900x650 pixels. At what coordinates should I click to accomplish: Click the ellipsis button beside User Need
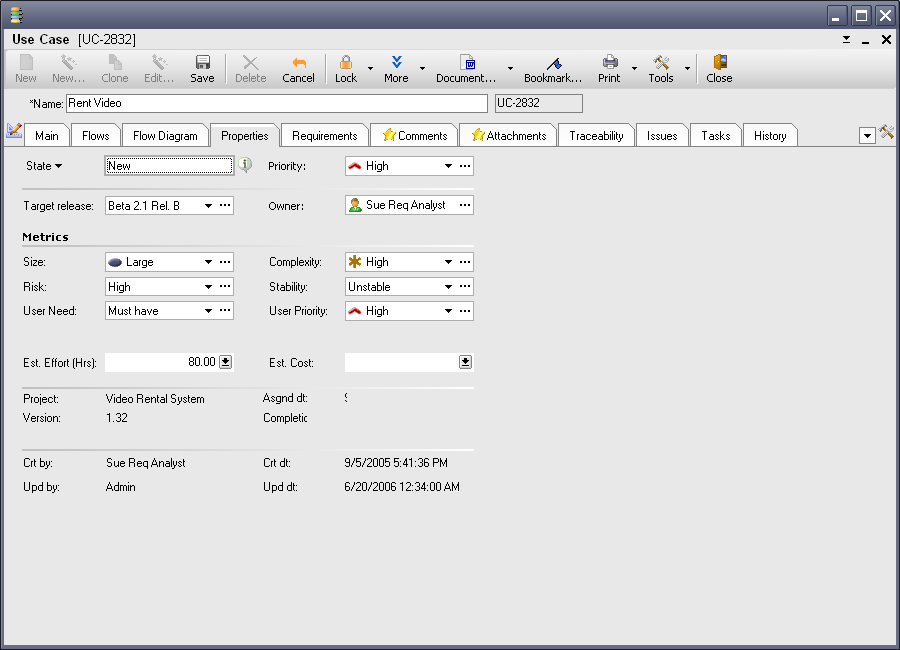coord(225,311)
